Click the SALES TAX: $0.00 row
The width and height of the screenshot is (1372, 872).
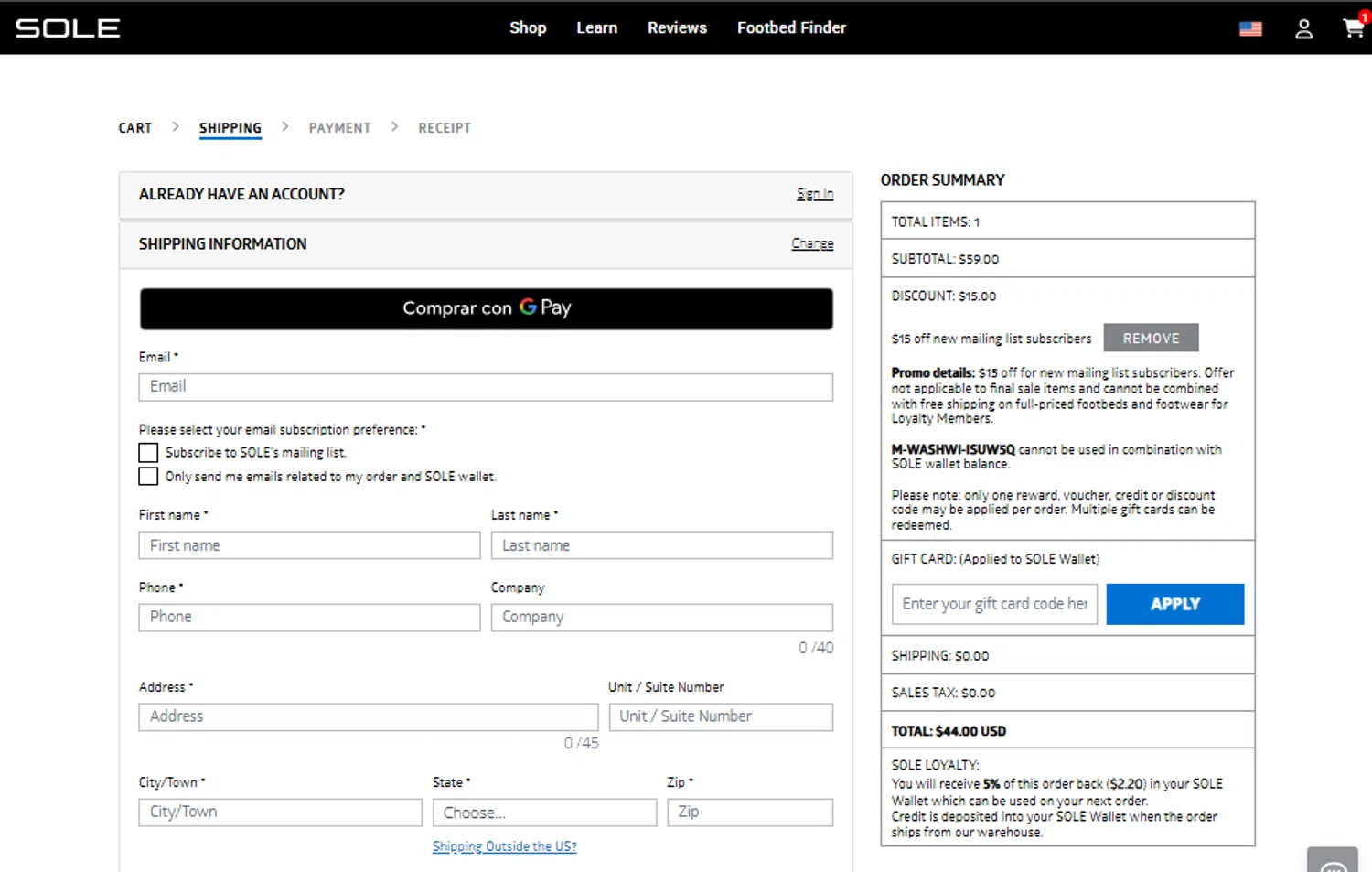point(1067,693)
